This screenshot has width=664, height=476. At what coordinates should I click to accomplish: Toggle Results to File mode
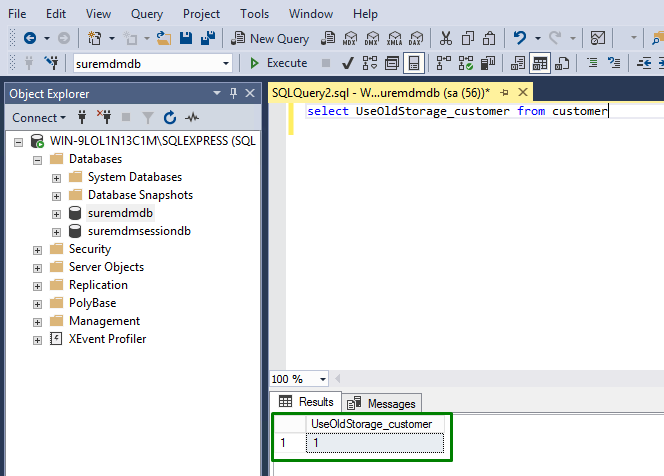pyautogui.click(x=562, y=64)
